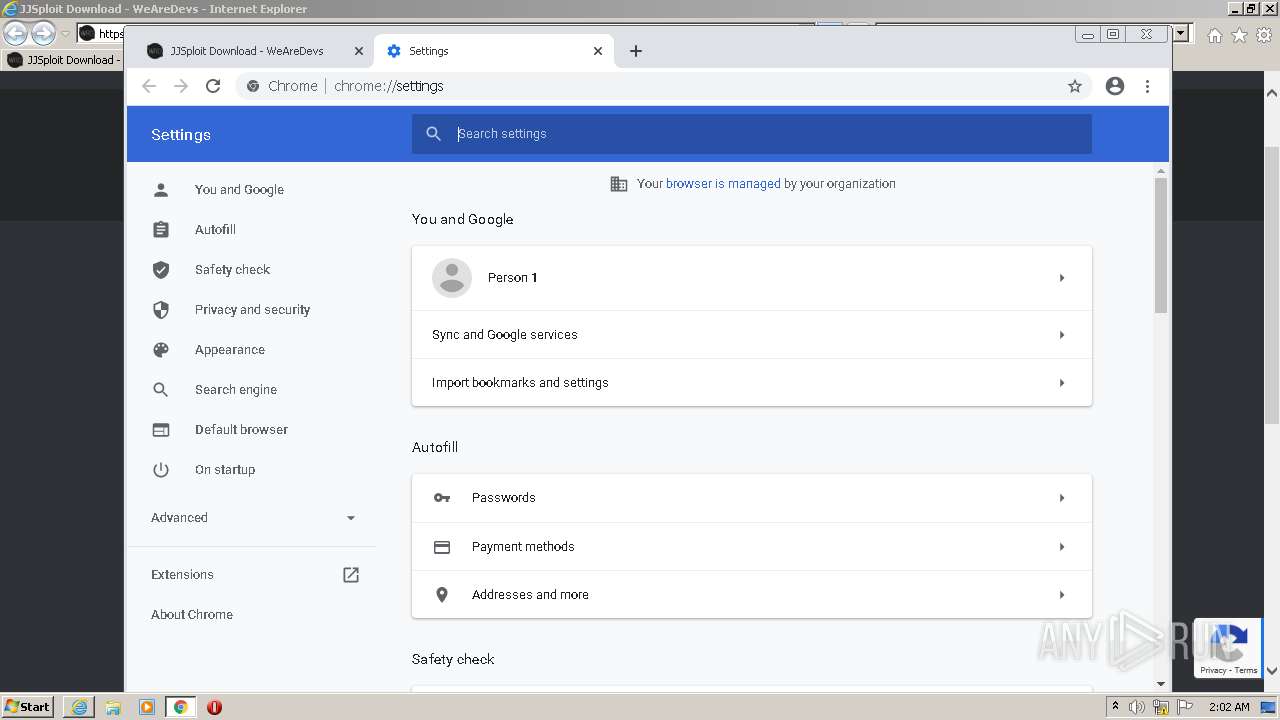
Task: Click the search magnifier icon in Settings
Action: pyautogui.click(x=433, y=133)
